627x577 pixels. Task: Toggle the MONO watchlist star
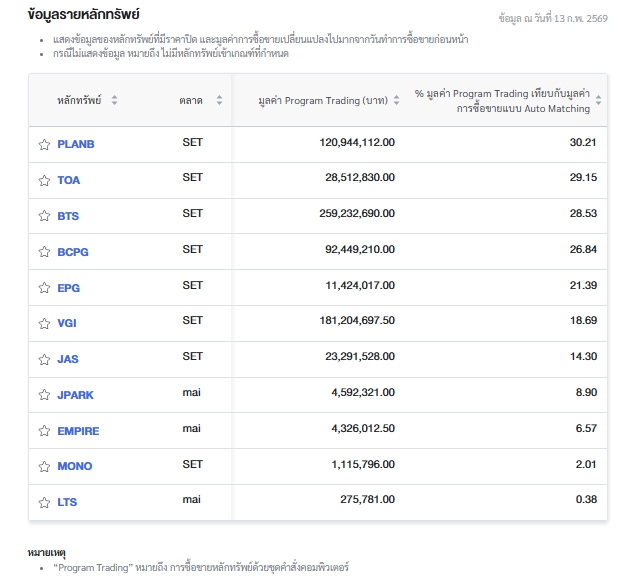[44, 467]
